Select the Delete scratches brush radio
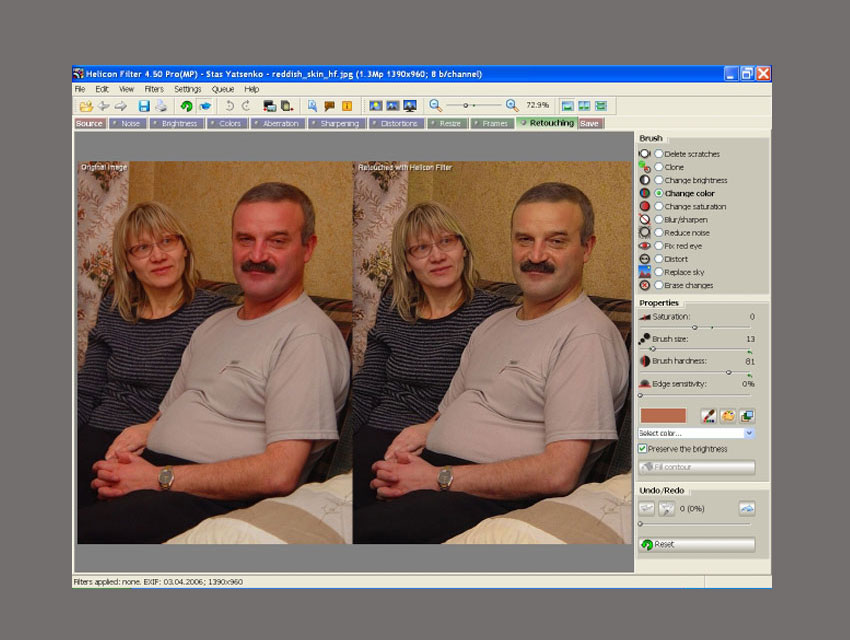The height and width of the screenshot is (640, 850). (x=659, y=154)
